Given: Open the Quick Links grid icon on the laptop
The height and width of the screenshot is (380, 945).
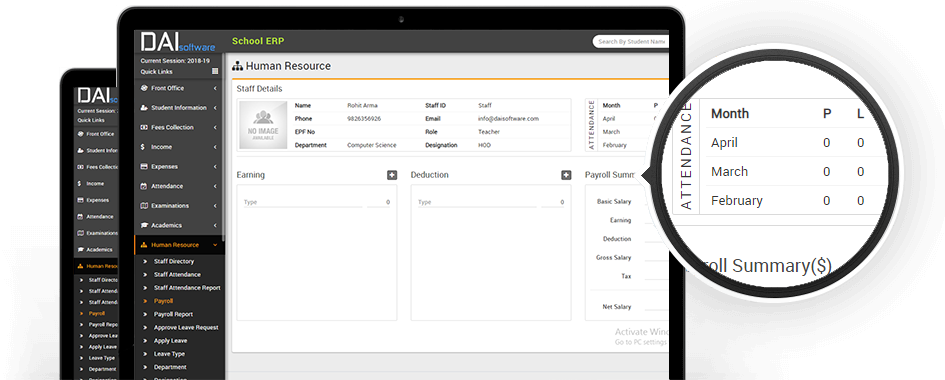Looking at the screenshot, I should 215,71.
